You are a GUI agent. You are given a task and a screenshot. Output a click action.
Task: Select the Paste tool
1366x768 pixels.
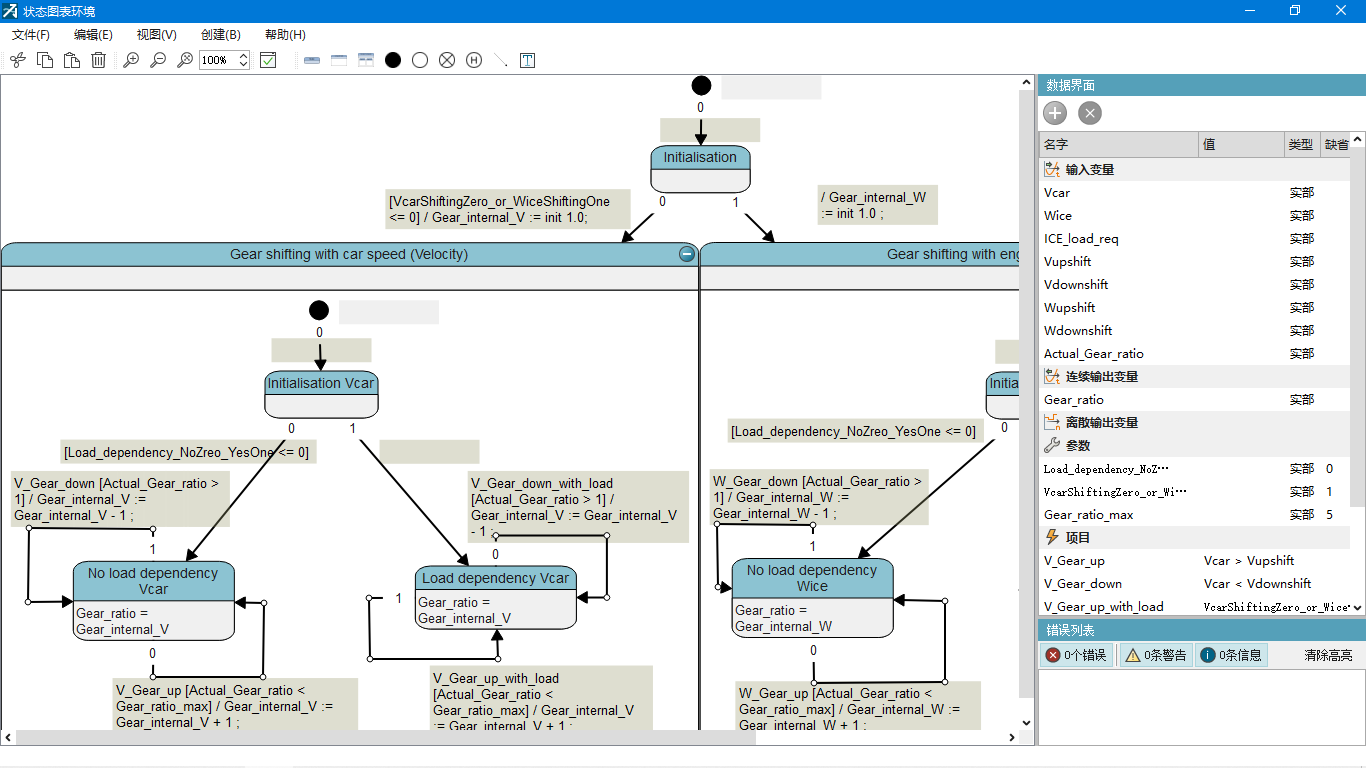point(71,60)
